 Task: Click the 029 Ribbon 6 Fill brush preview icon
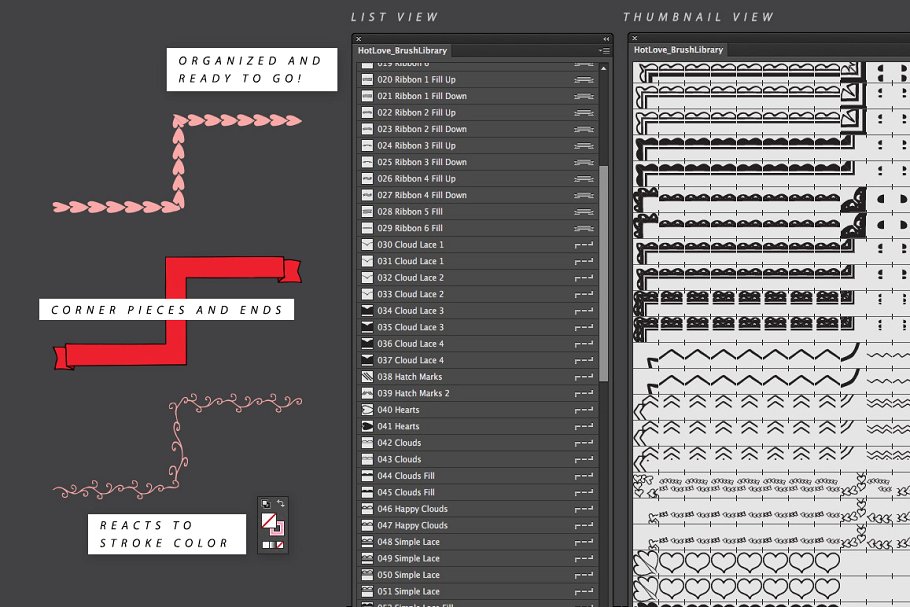click(367, 228)
